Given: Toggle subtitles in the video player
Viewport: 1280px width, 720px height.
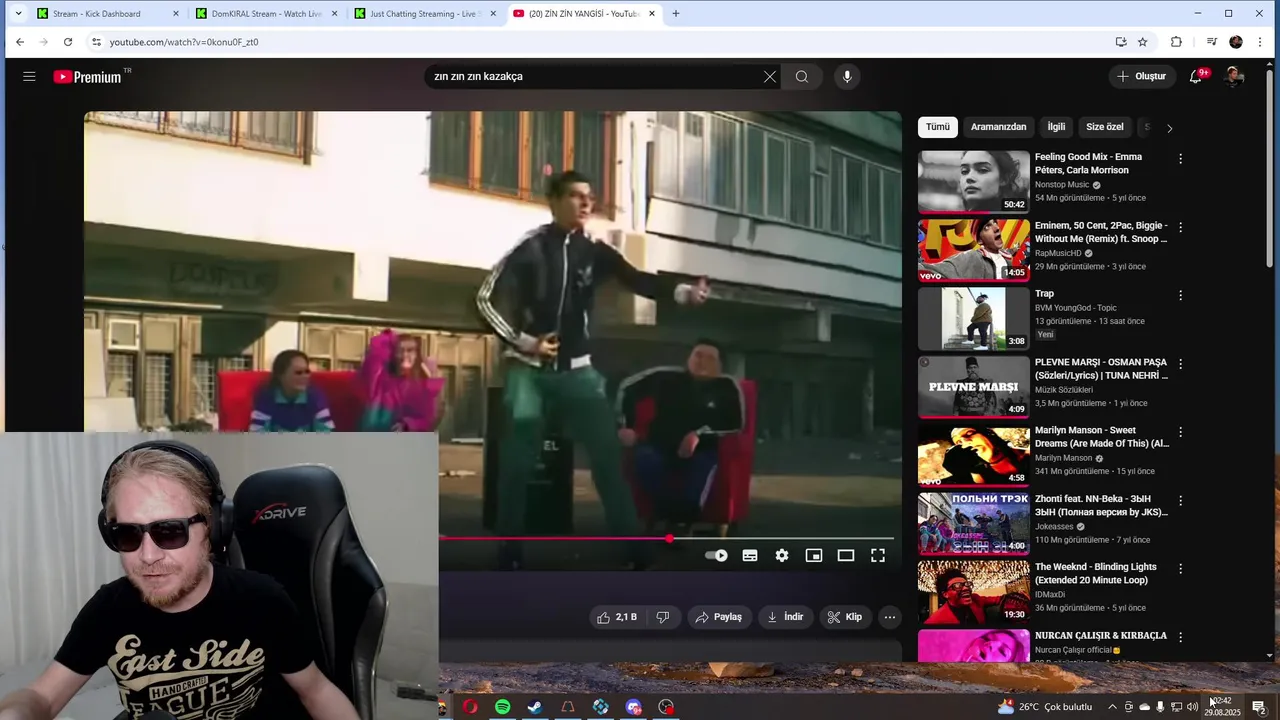Looking at the screenshot, I should point(750,556).
